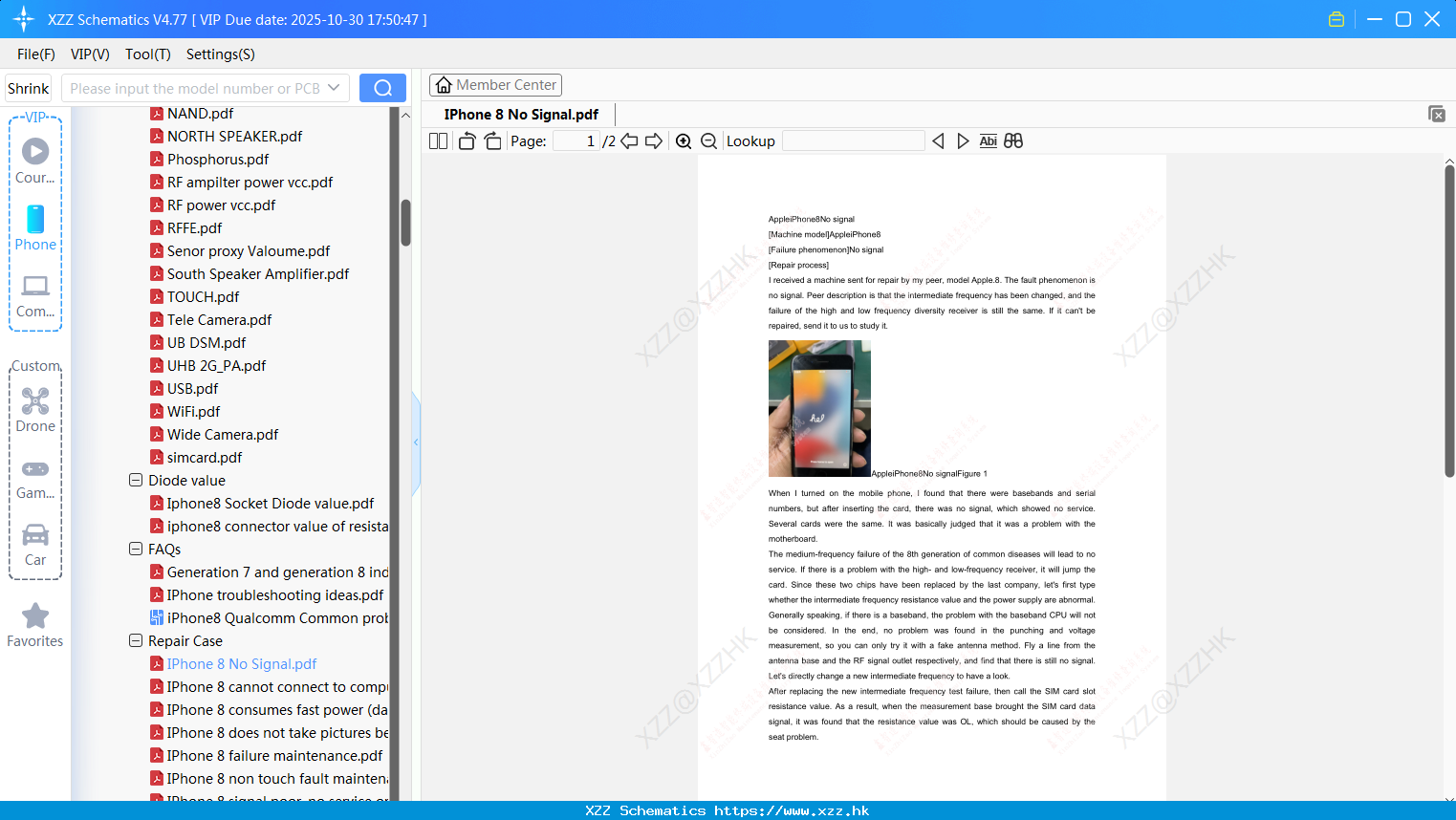Toggle two-page view icon in PDF toolbar

coord(439,140)
